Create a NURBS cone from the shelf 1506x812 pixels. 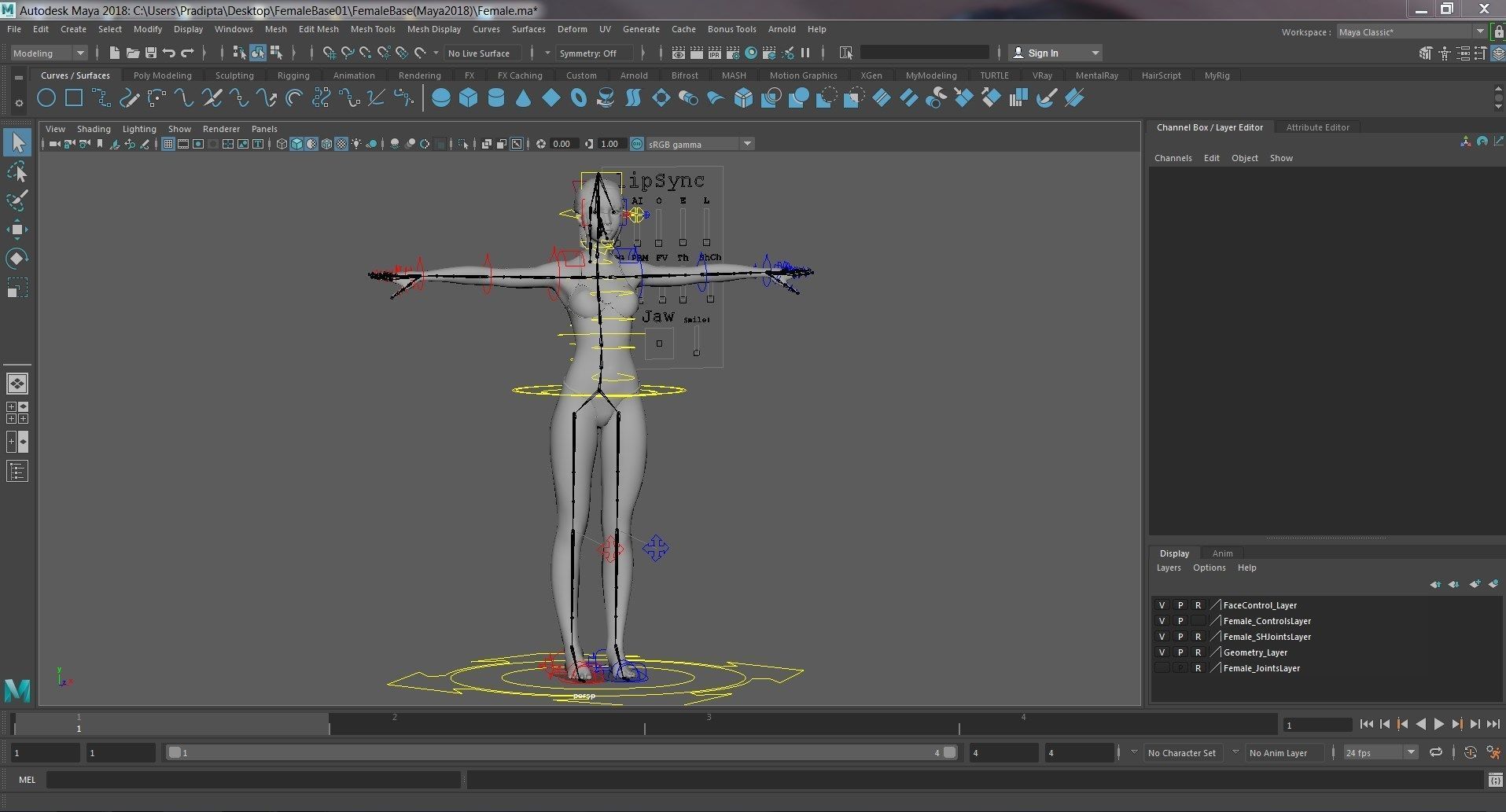(x=524, y=98)
